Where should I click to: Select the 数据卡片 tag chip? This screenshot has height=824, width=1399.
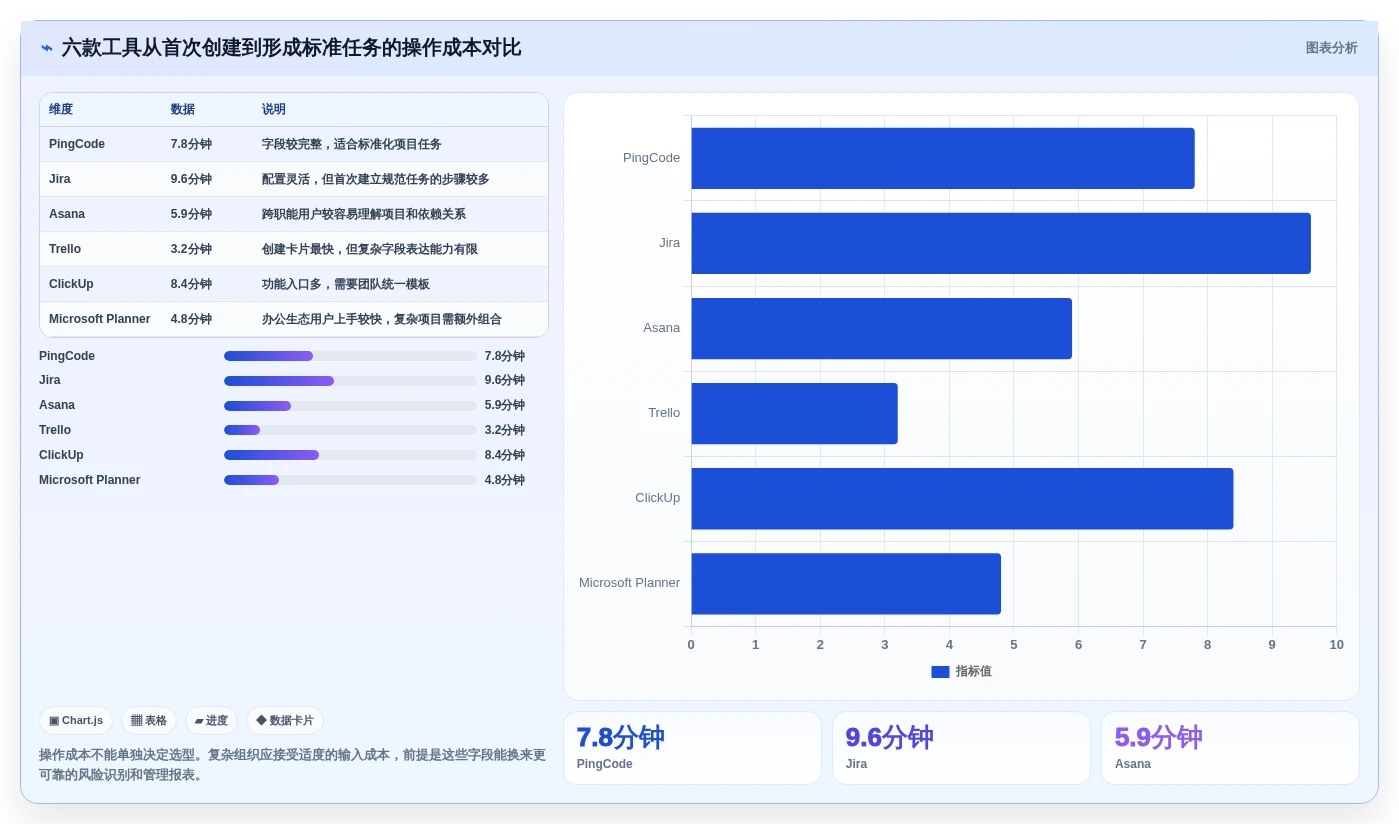(x=285, y=720)
